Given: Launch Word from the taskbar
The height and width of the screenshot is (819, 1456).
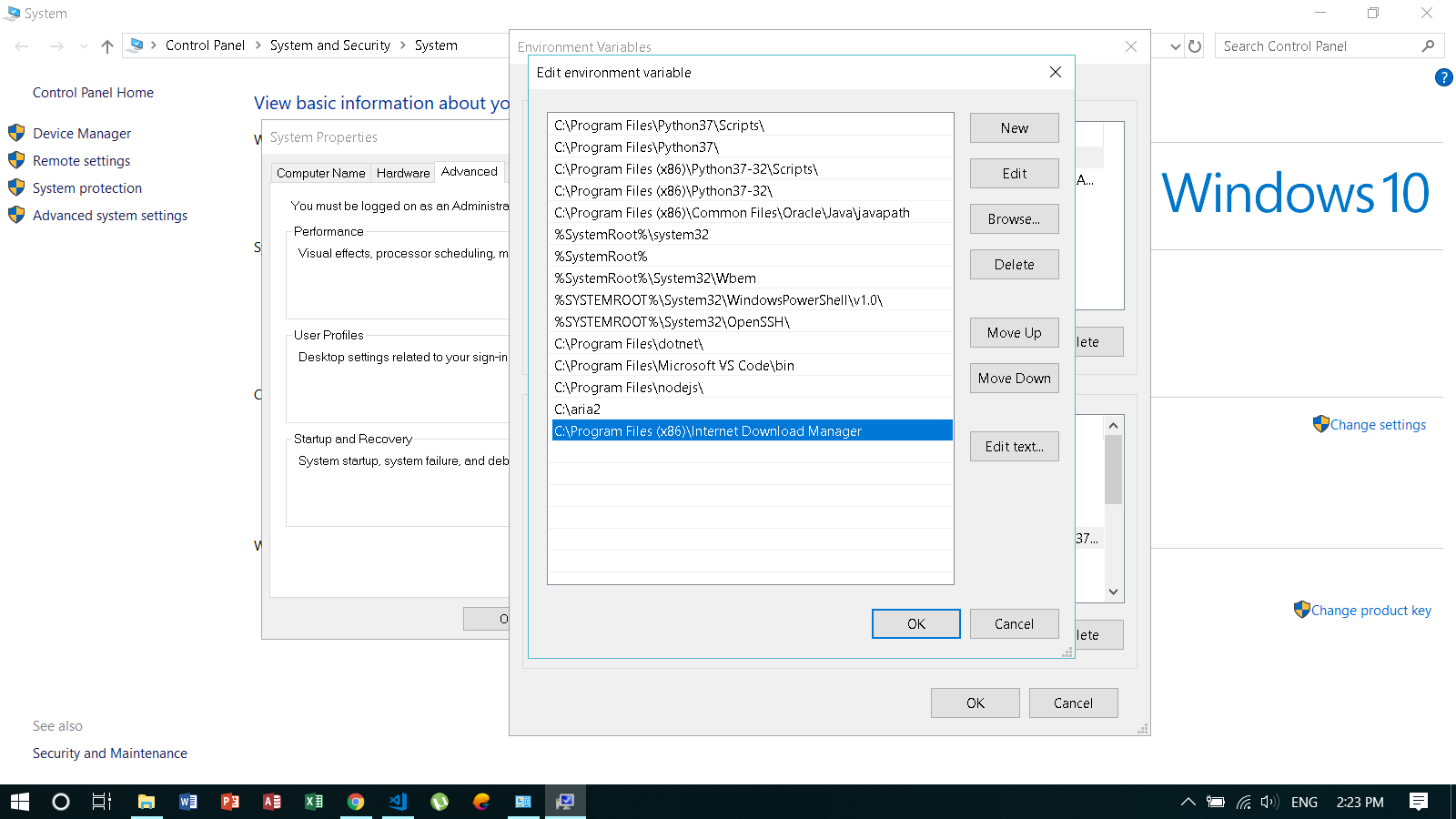Looking at the screenshot, I should point(188,802).
